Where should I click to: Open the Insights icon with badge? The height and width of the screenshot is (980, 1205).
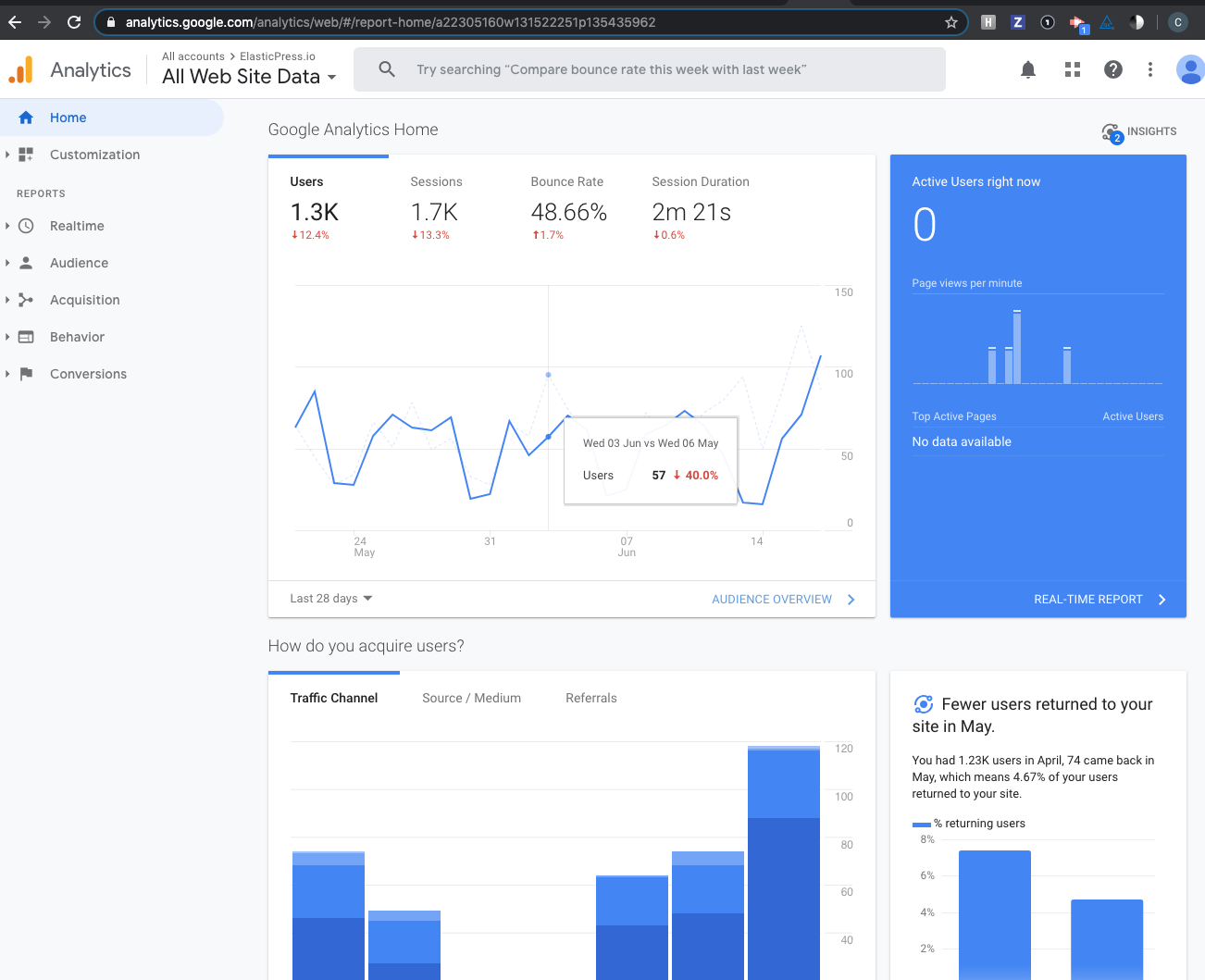pos(1112,133)
